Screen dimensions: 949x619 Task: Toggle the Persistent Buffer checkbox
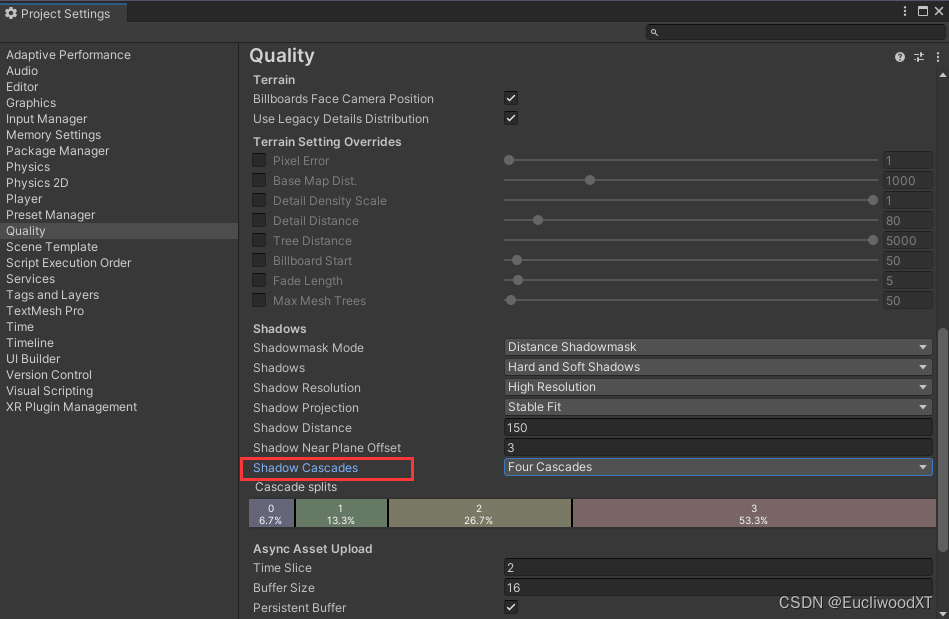tap(511, 607)
